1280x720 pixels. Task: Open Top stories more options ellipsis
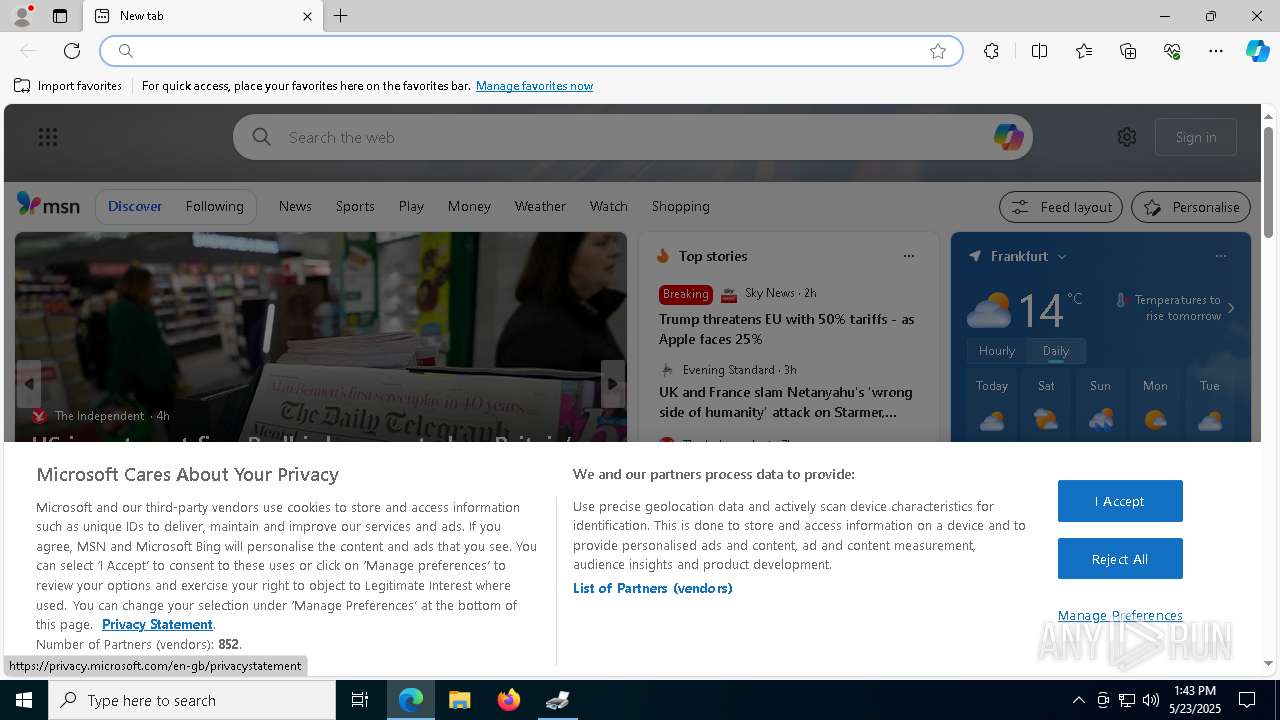point(909,256)
